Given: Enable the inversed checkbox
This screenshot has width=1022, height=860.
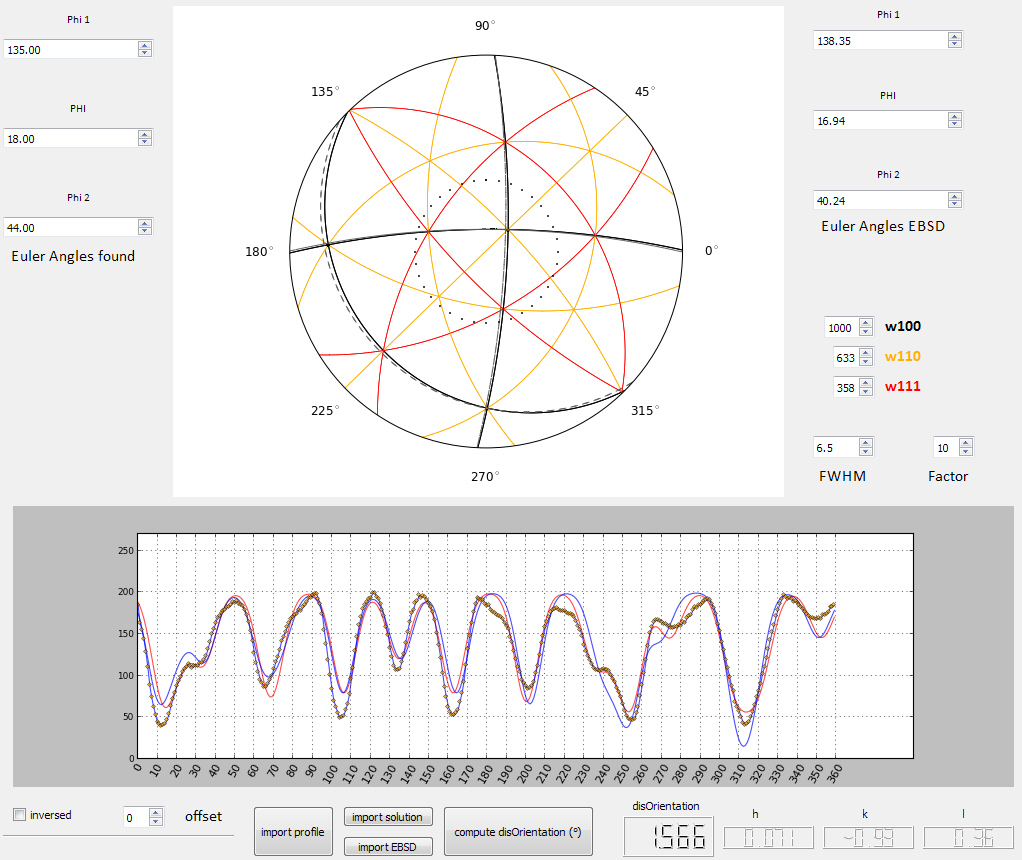Looking at the screenshot, I should point(19,815).
